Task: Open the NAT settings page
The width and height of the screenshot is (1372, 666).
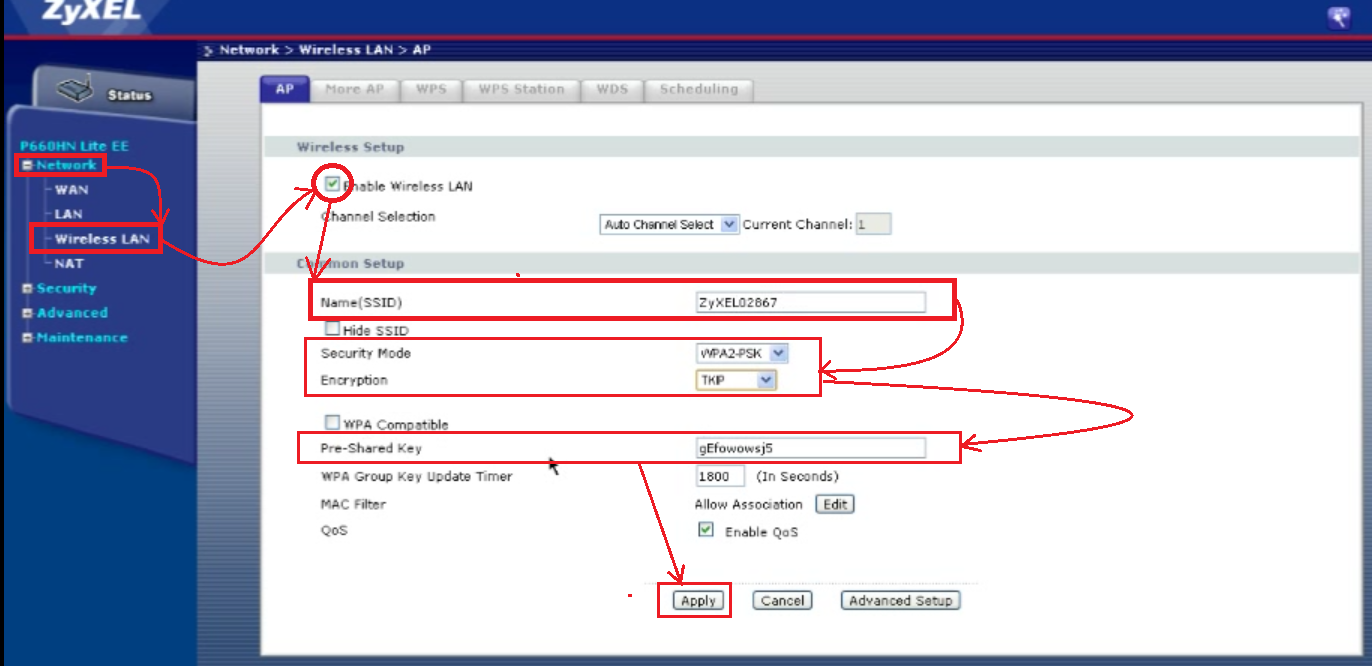Action: click(69, 264)
